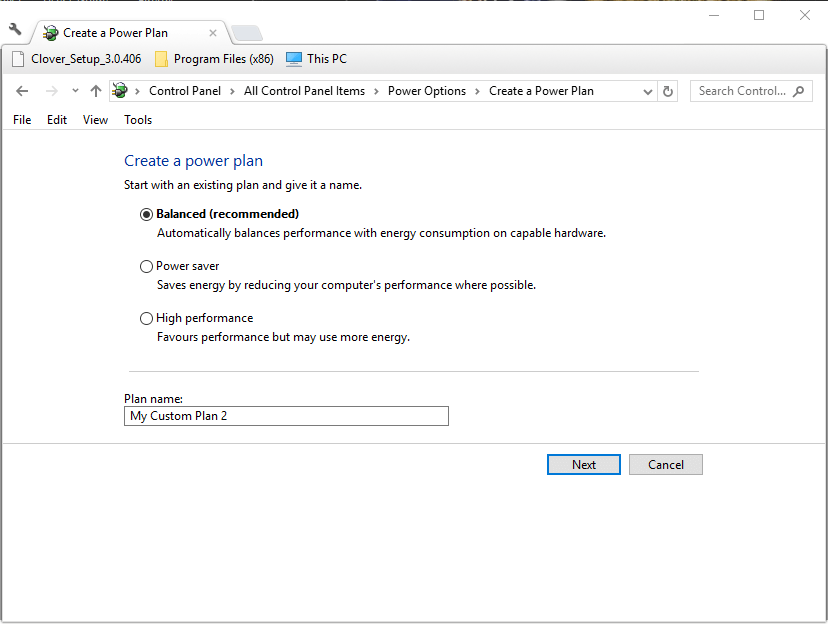Expand the chevron after Power Options
This screenshot has width=828, height=624.
point(477,91)
